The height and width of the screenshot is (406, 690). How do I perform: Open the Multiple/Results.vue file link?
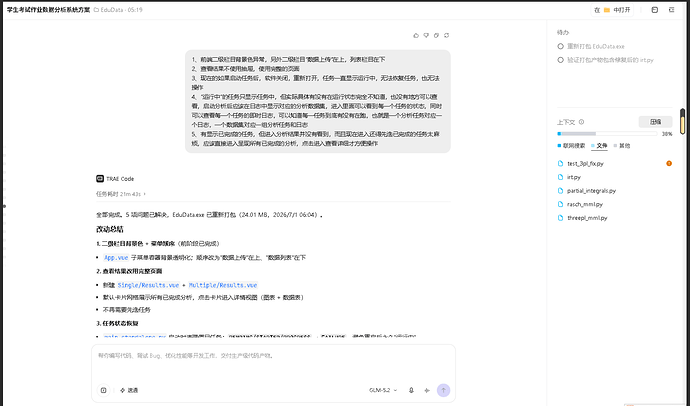click(223, 285)
